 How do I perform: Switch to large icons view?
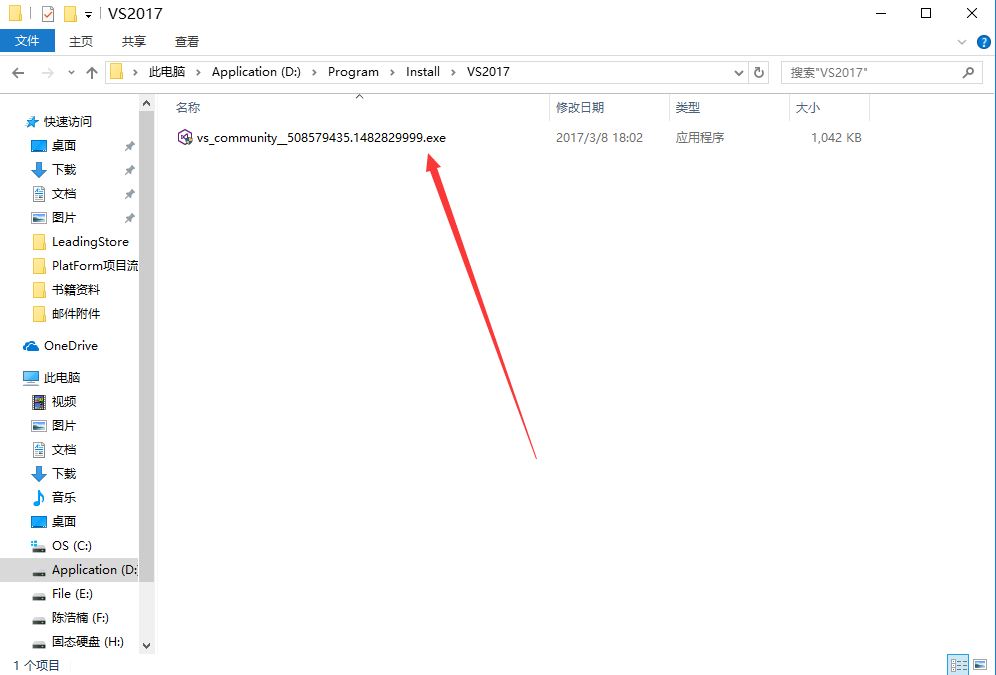tap(980, 665)
